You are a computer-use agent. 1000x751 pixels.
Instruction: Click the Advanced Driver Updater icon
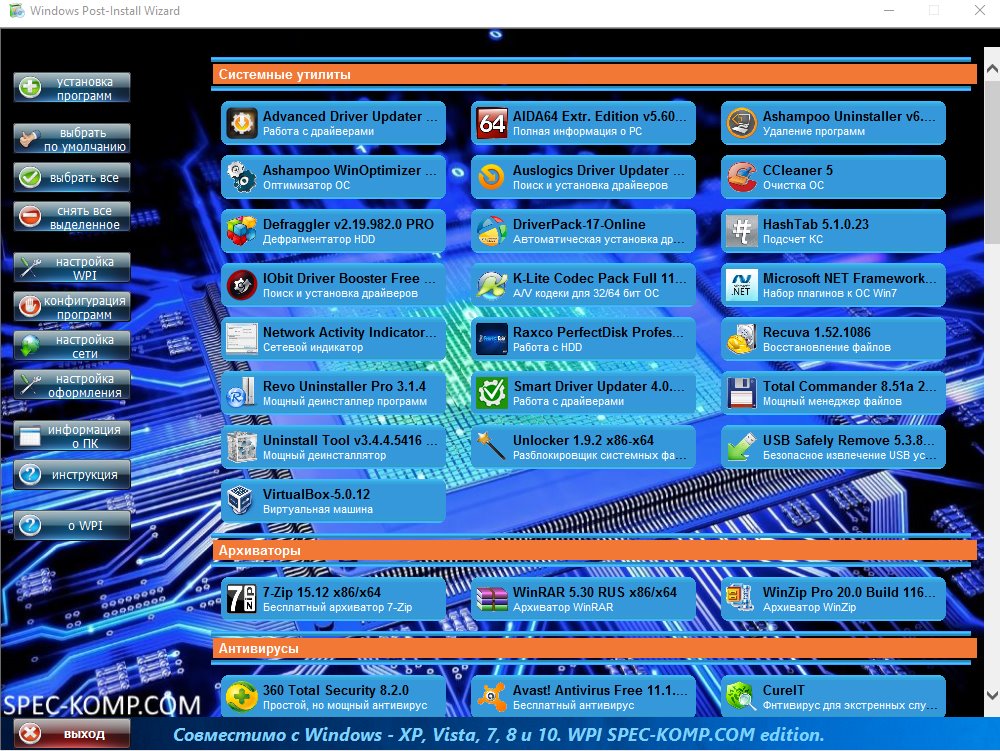click(x=242, y=123)
